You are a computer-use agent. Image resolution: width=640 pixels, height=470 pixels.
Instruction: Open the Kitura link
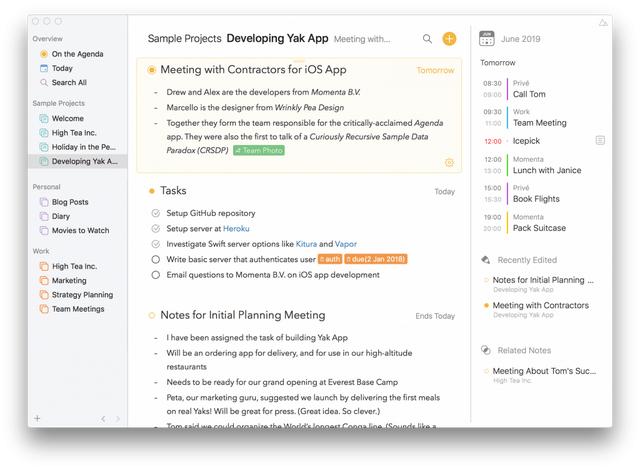(307, 244)
